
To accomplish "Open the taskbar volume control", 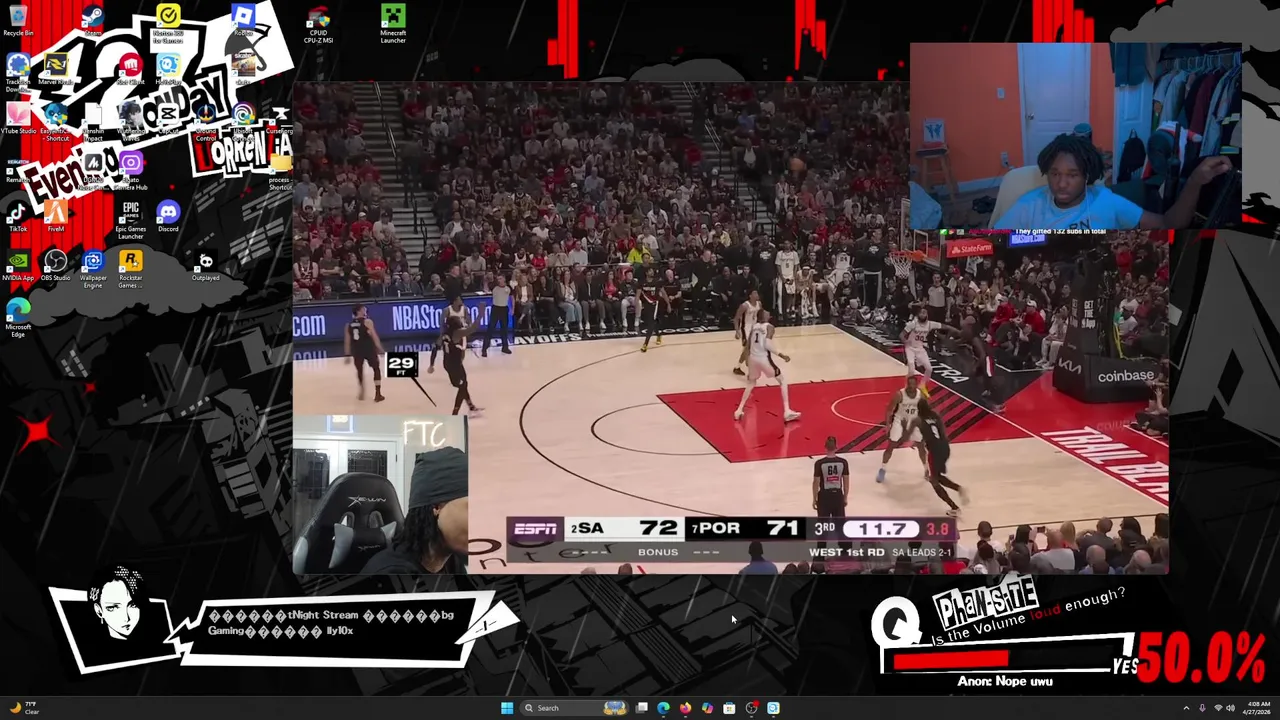I will coord(1230,708).
